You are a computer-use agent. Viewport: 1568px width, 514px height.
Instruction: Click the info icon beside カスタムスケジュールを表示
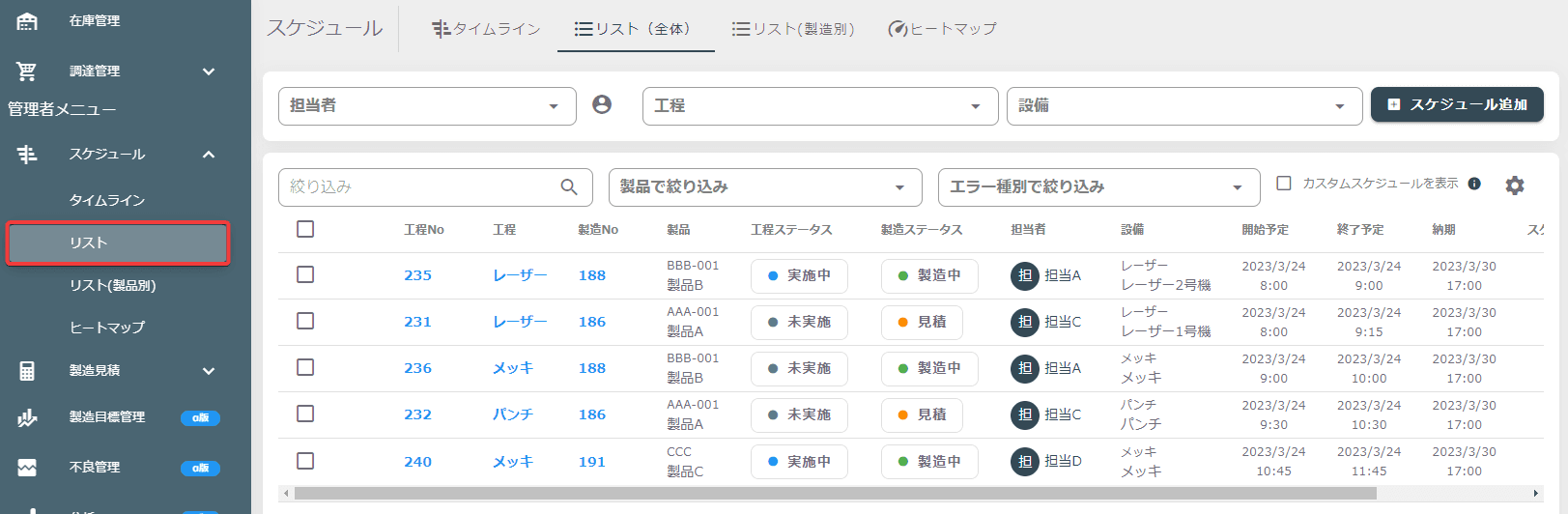coord(1474,184)
